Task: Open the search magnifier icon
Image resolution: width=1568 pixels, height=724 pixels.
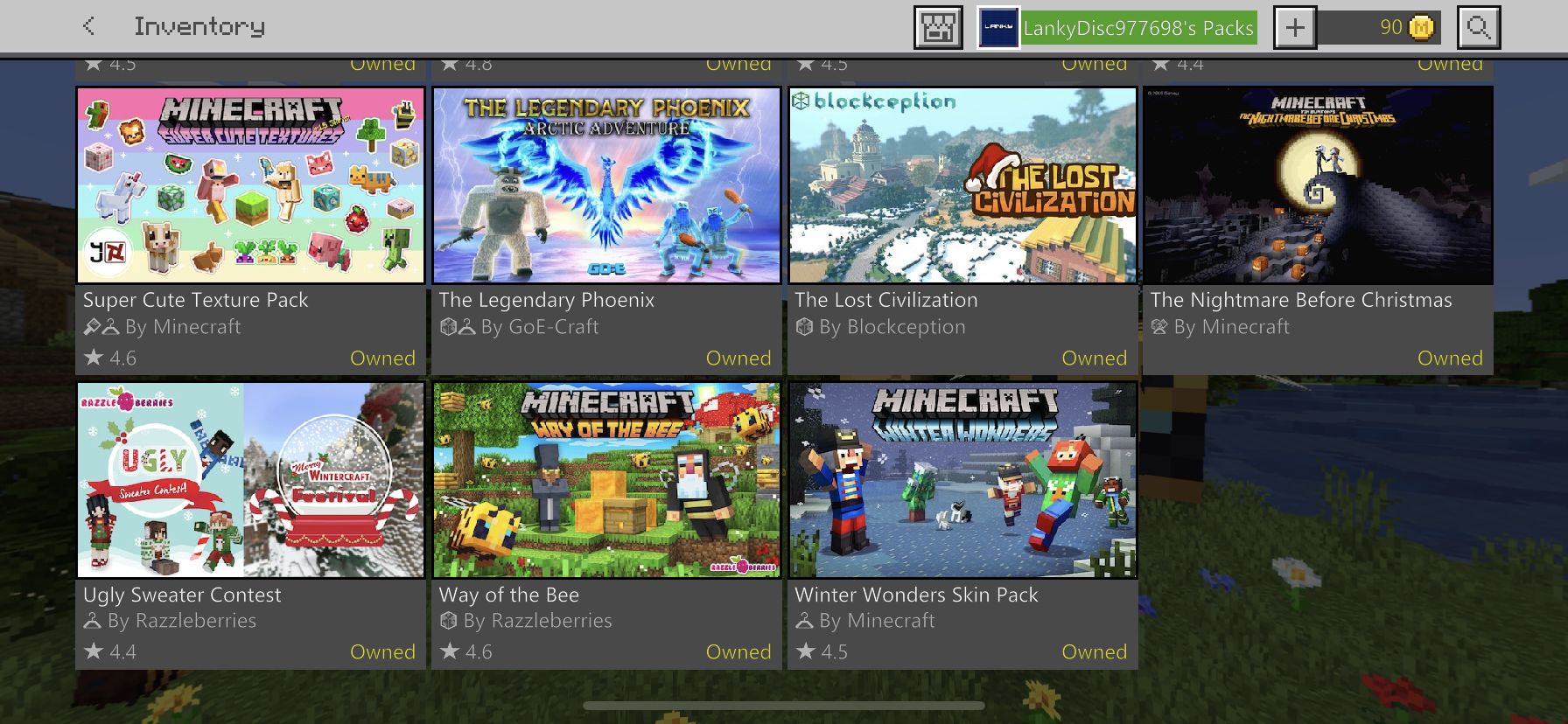Action: tap(1479, 27)
